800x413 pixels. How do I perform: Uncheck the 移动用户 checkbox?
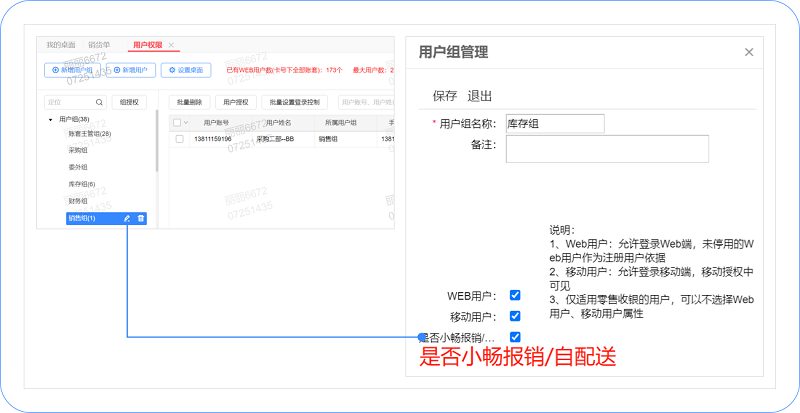(515, 316)
